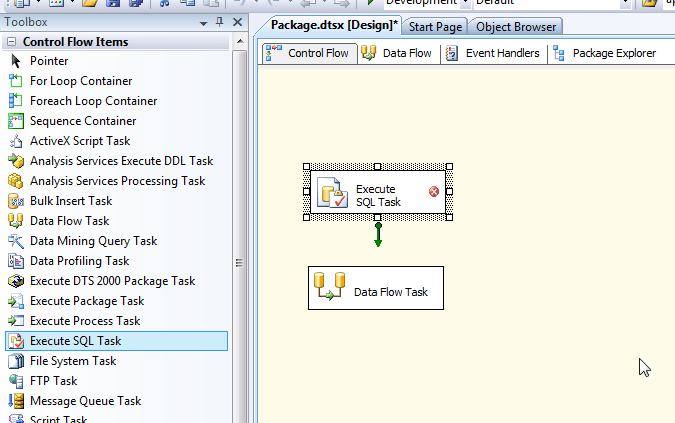Viewport: 675px width, 423px height.
Task: Click red error icon on Execute SQL Task
Action: pyautogui.click(x=434, y=192)
